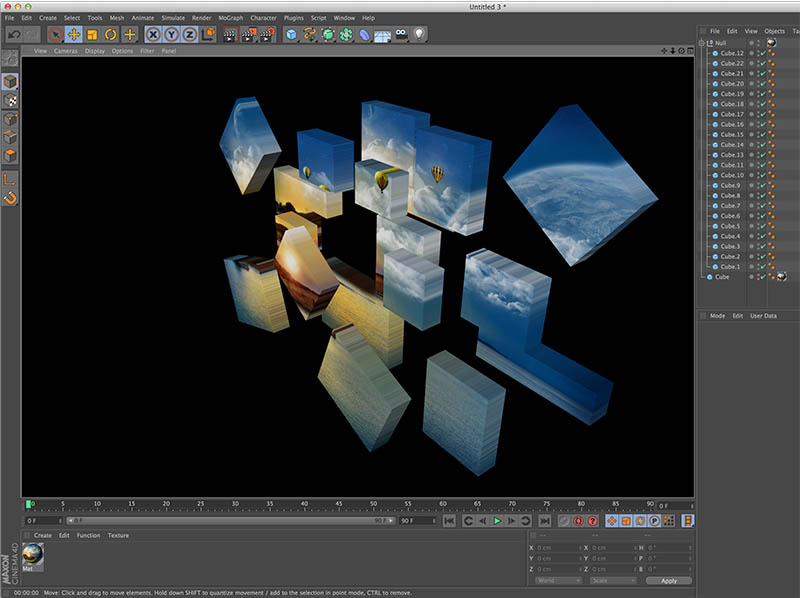This screenshot has width=800, height=598.
Task: Open the green NURBS generator icon
Action: [x=328, y=35]
